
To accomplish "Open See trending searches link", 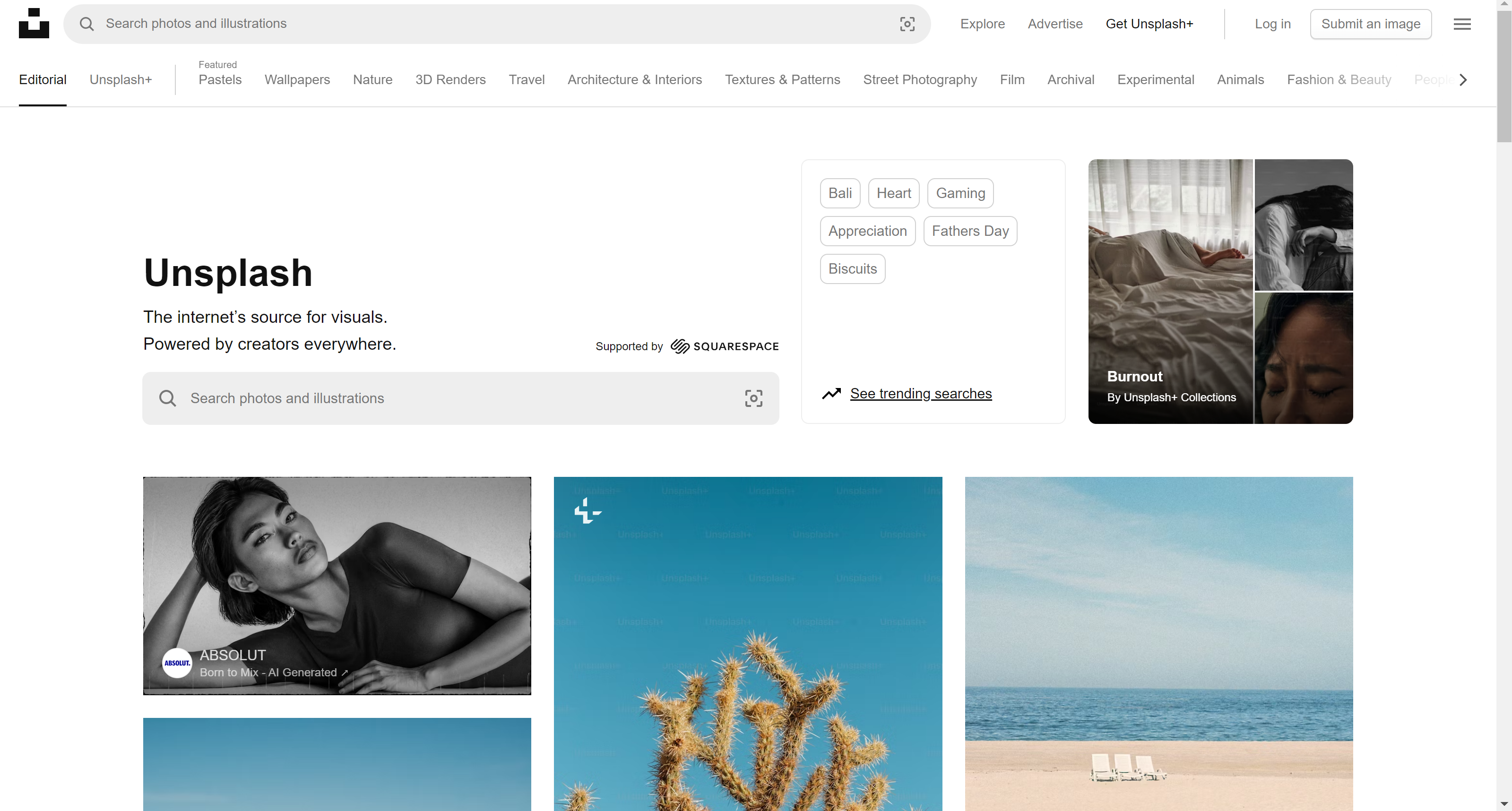I will [921, 394].
